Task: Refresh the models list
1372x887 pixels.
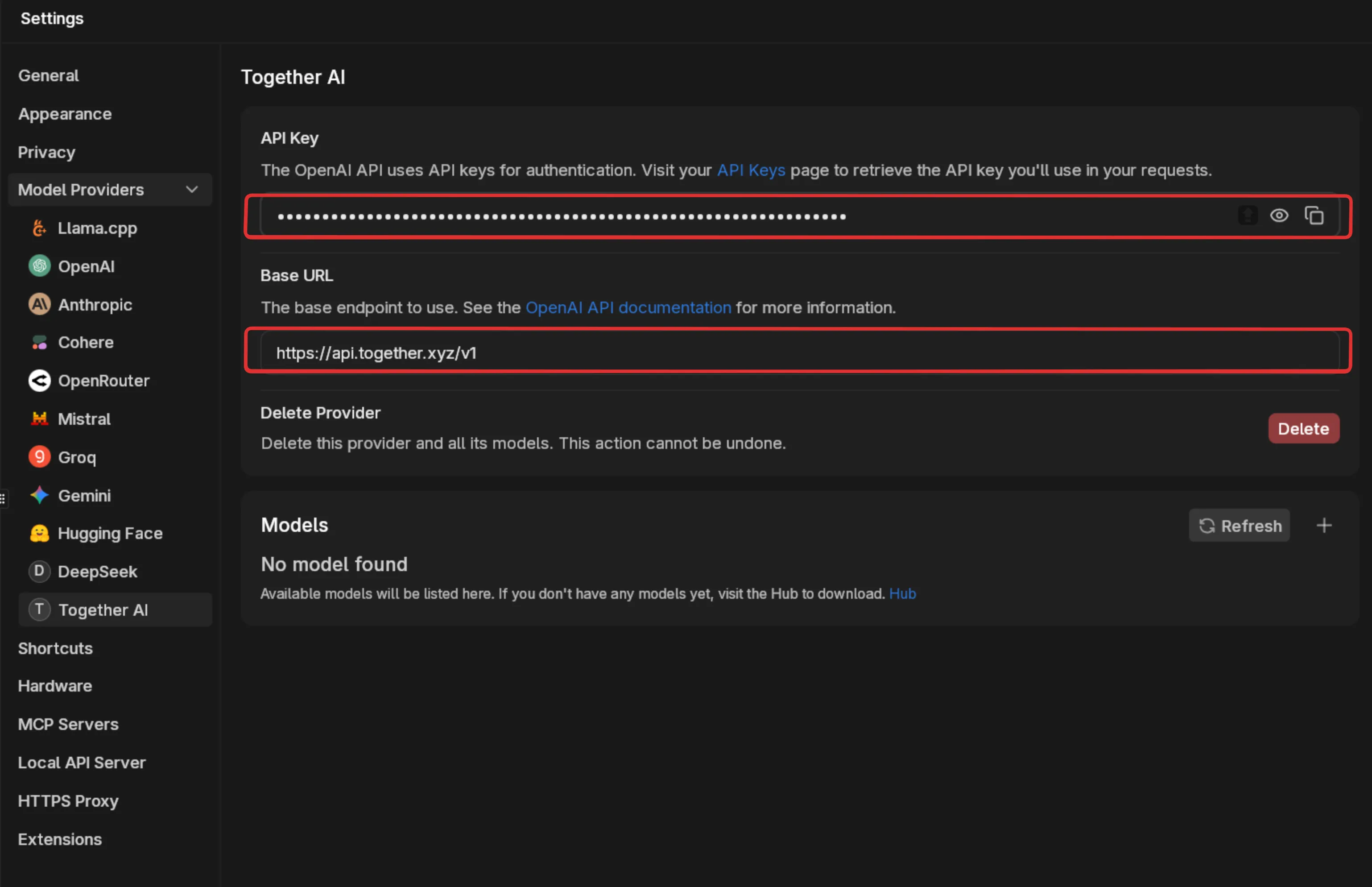Action: coord(1239,525)
